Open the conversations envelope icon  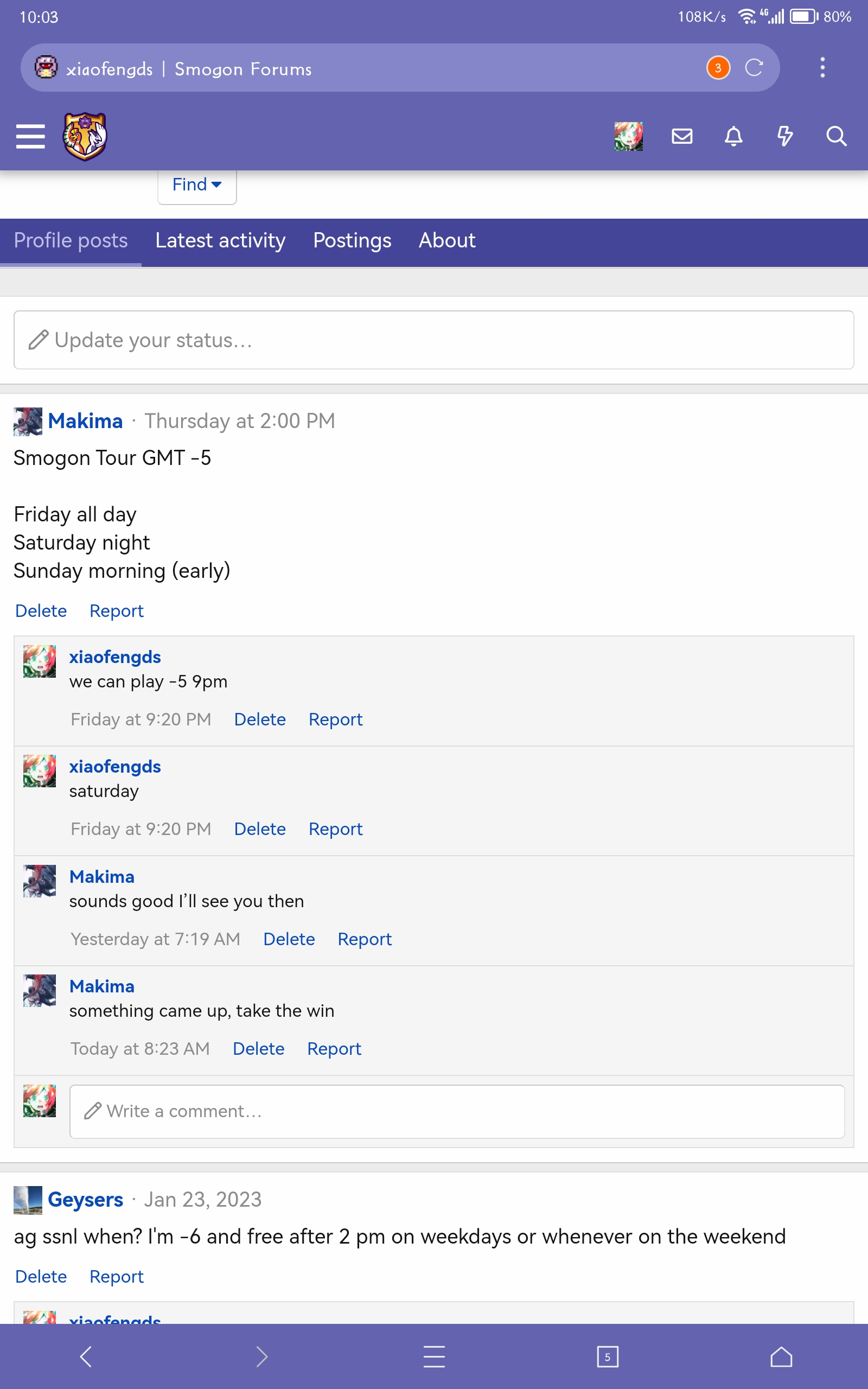click(682, 136)
